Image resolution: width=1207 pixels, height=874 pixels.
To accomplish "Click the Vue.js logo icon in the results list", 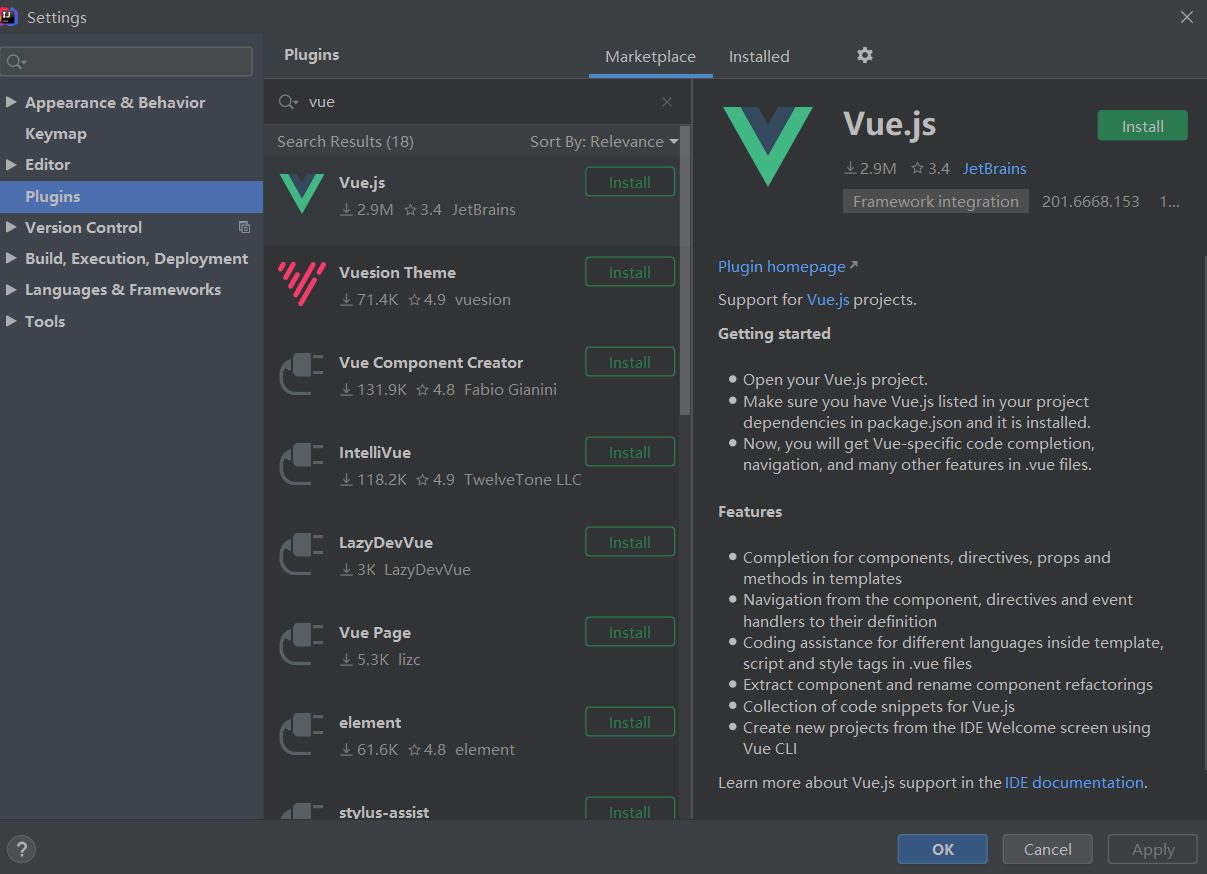I will 301,193.
